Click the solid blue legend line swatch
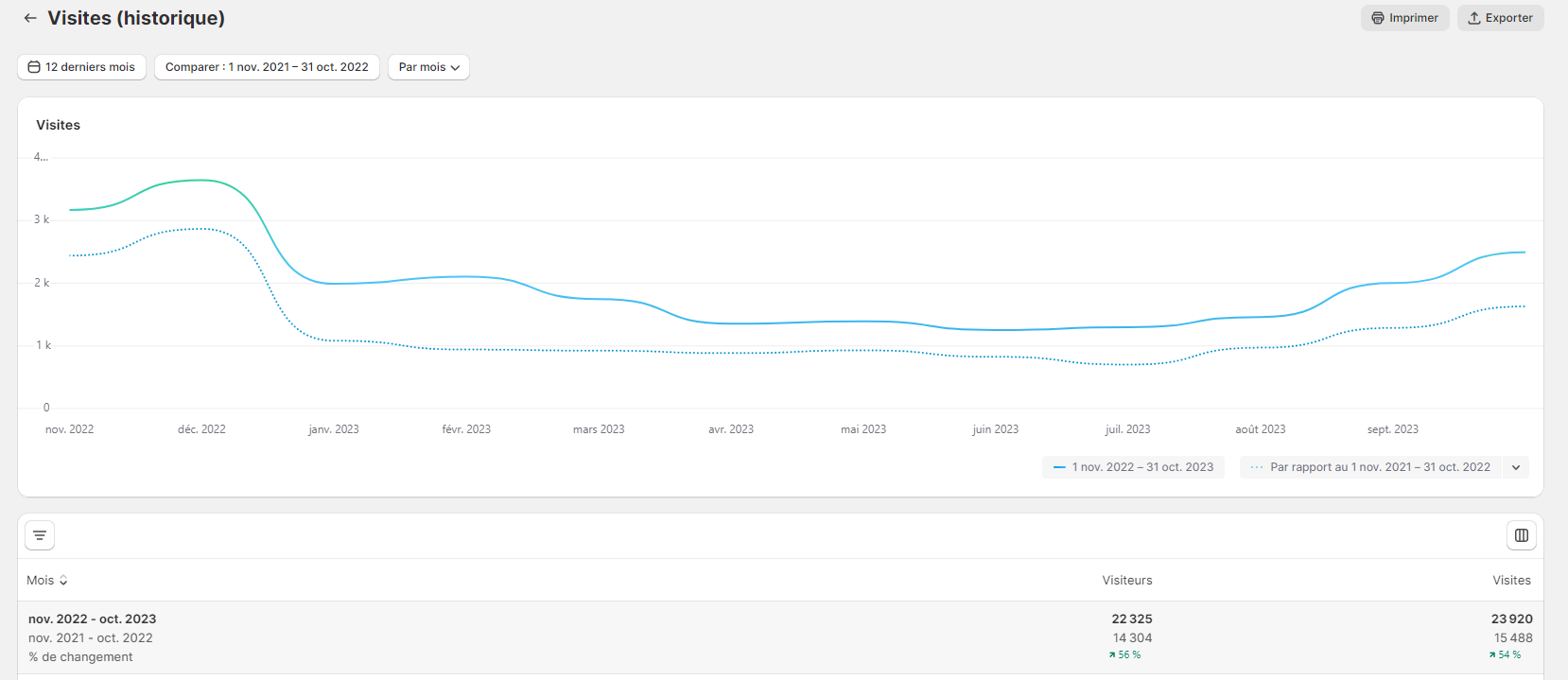The width and height of the screenshot is (1568, 680). 1059,467
